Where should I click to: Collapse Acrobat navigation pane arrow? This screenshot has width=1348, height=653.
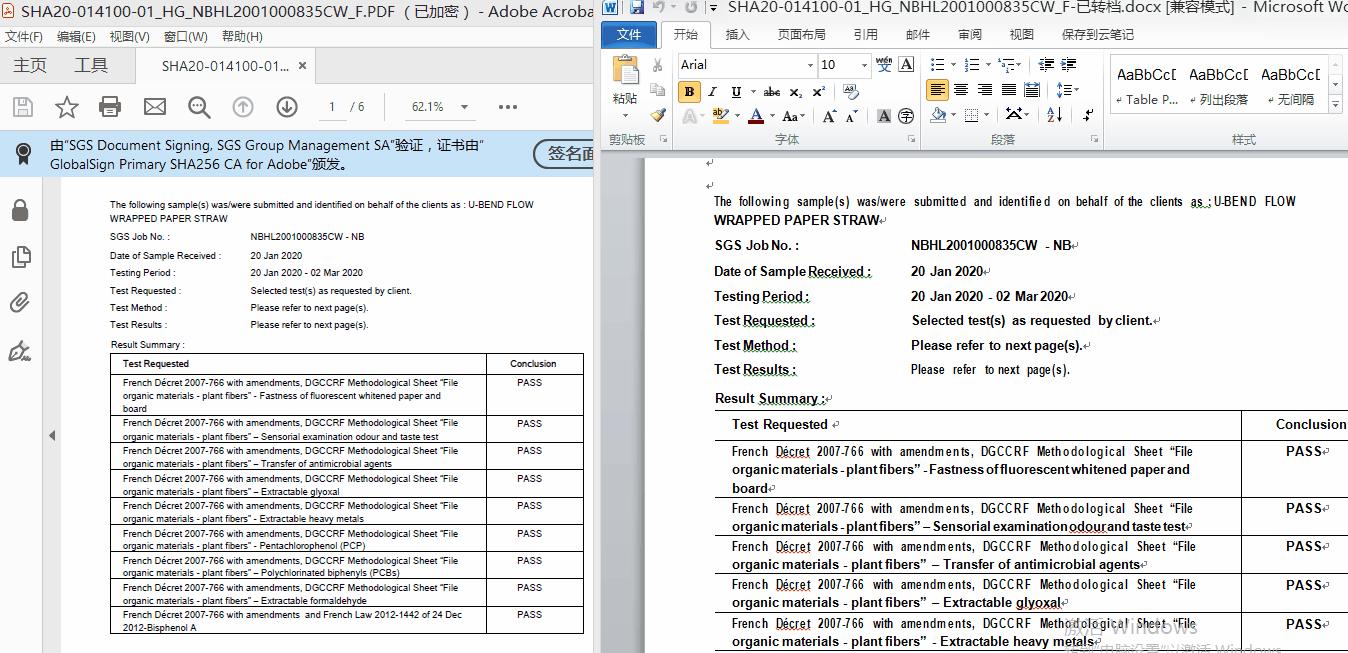pos(52,436)
